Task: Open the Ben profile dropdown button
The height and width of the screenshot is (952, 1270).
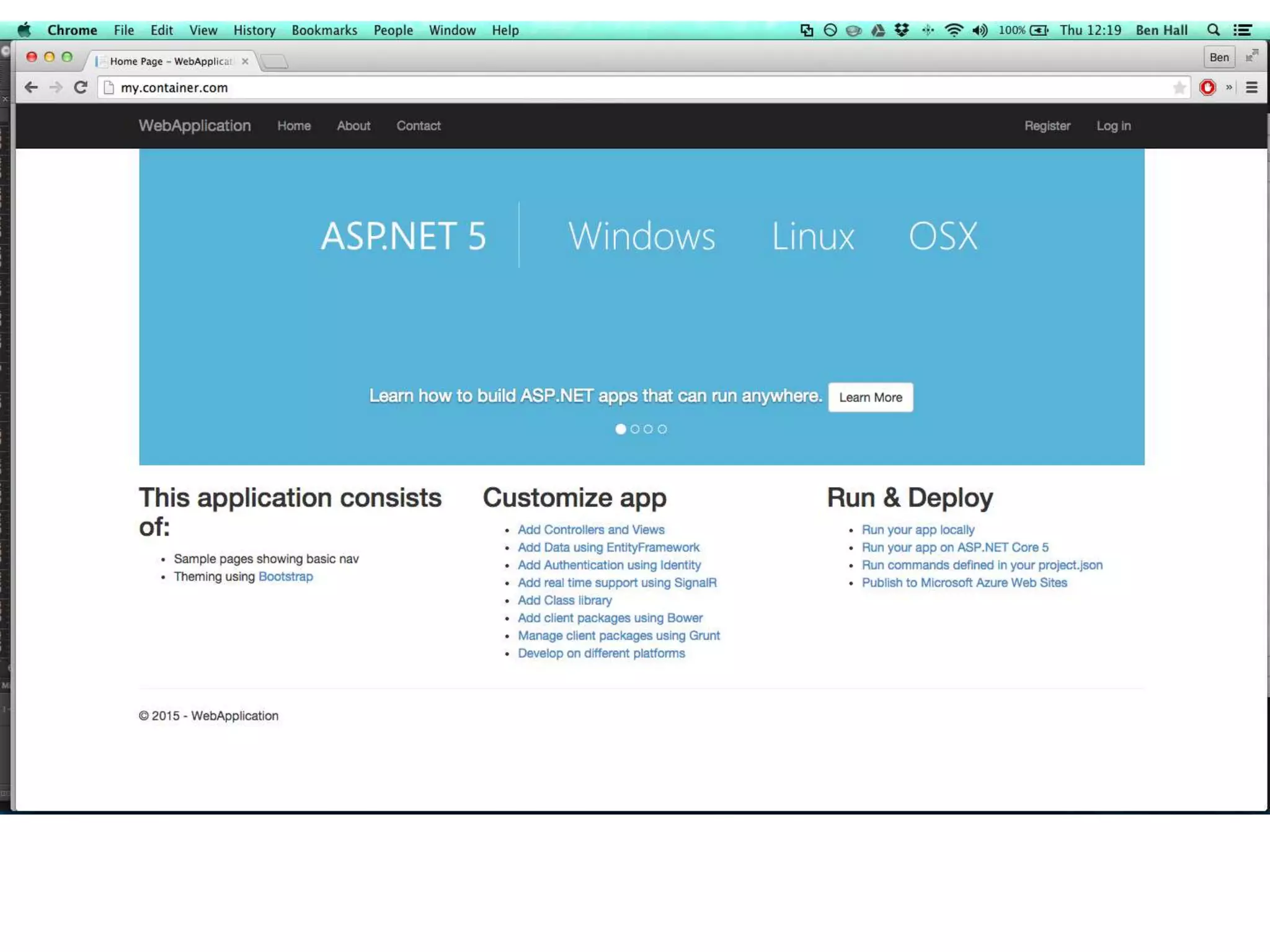Action: pos(1219,57)
